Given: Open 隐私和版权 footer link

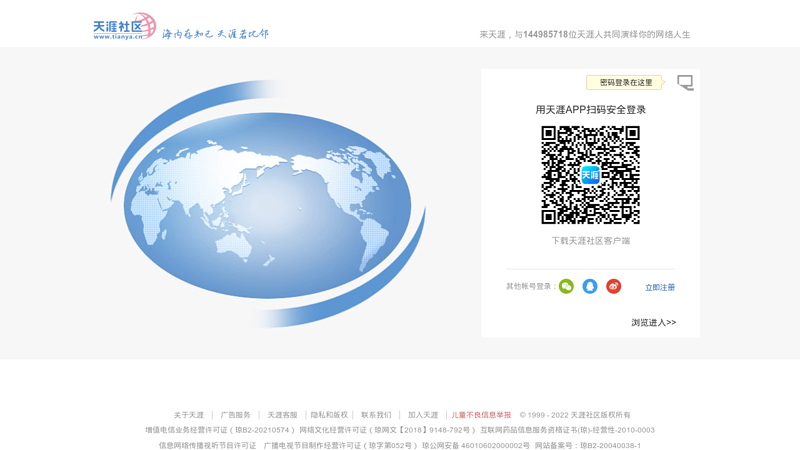Looking at the screenshot, I should click(329, 415).
